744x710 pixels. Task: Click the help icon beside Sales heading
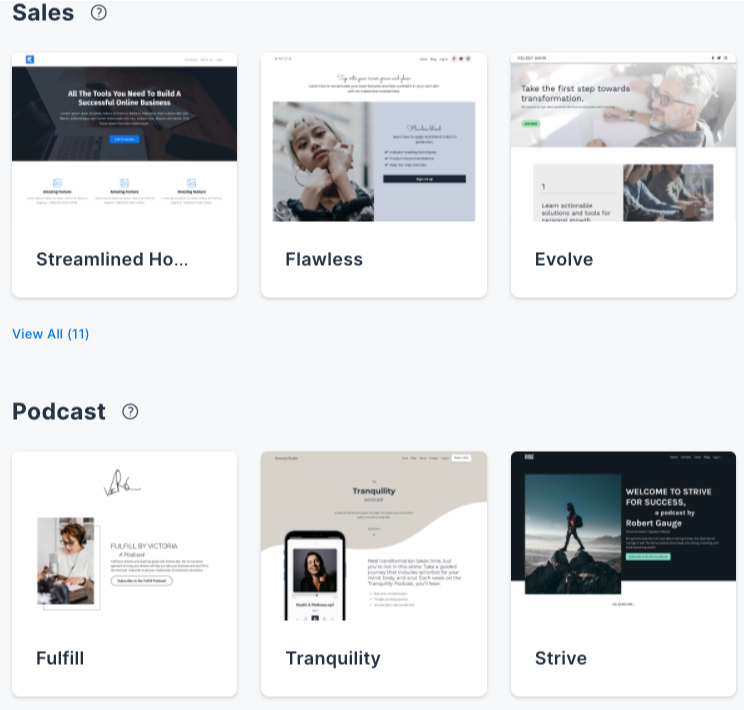tap(99, 12)
